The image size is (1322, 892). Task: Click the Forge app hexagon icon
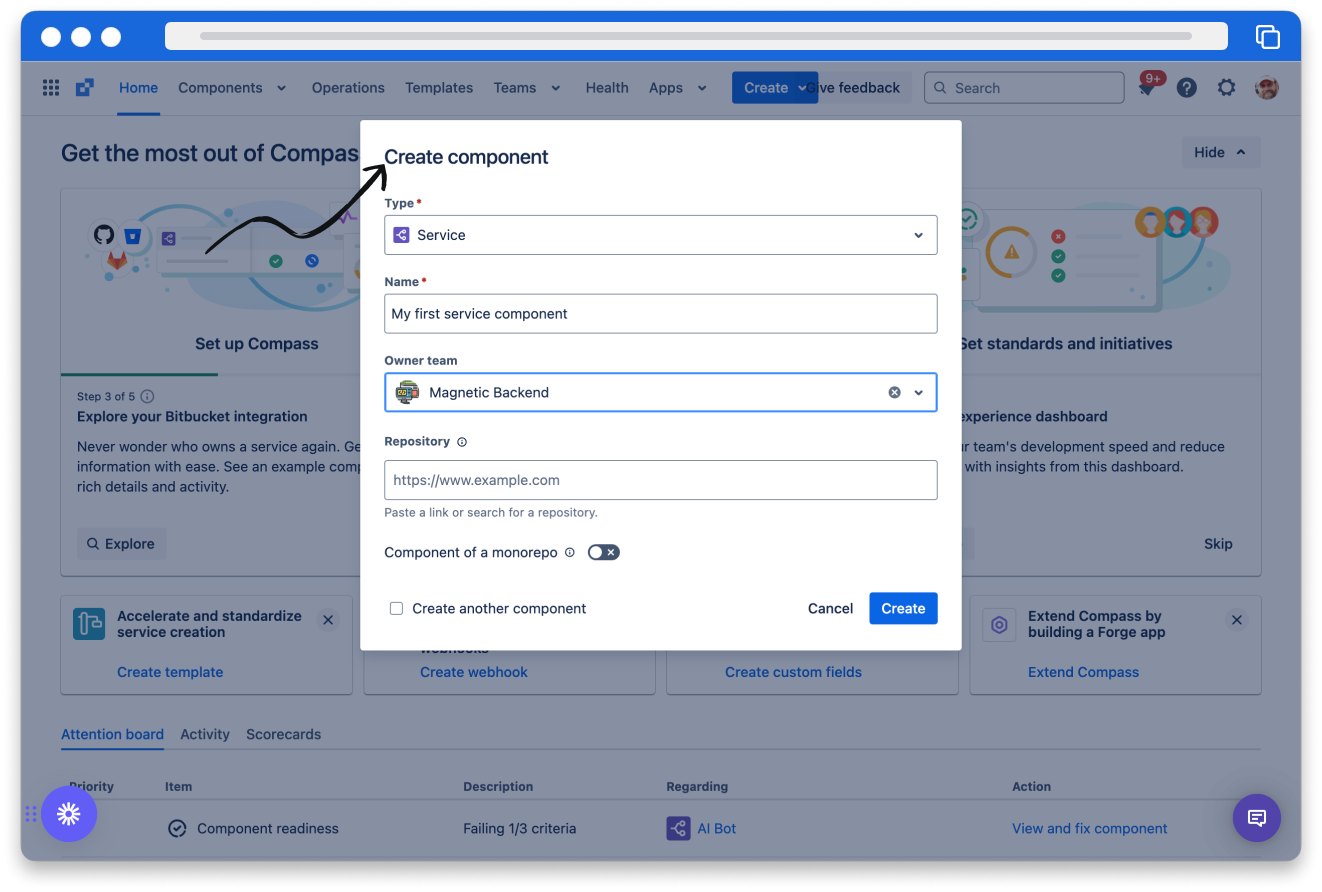point(999,625)
